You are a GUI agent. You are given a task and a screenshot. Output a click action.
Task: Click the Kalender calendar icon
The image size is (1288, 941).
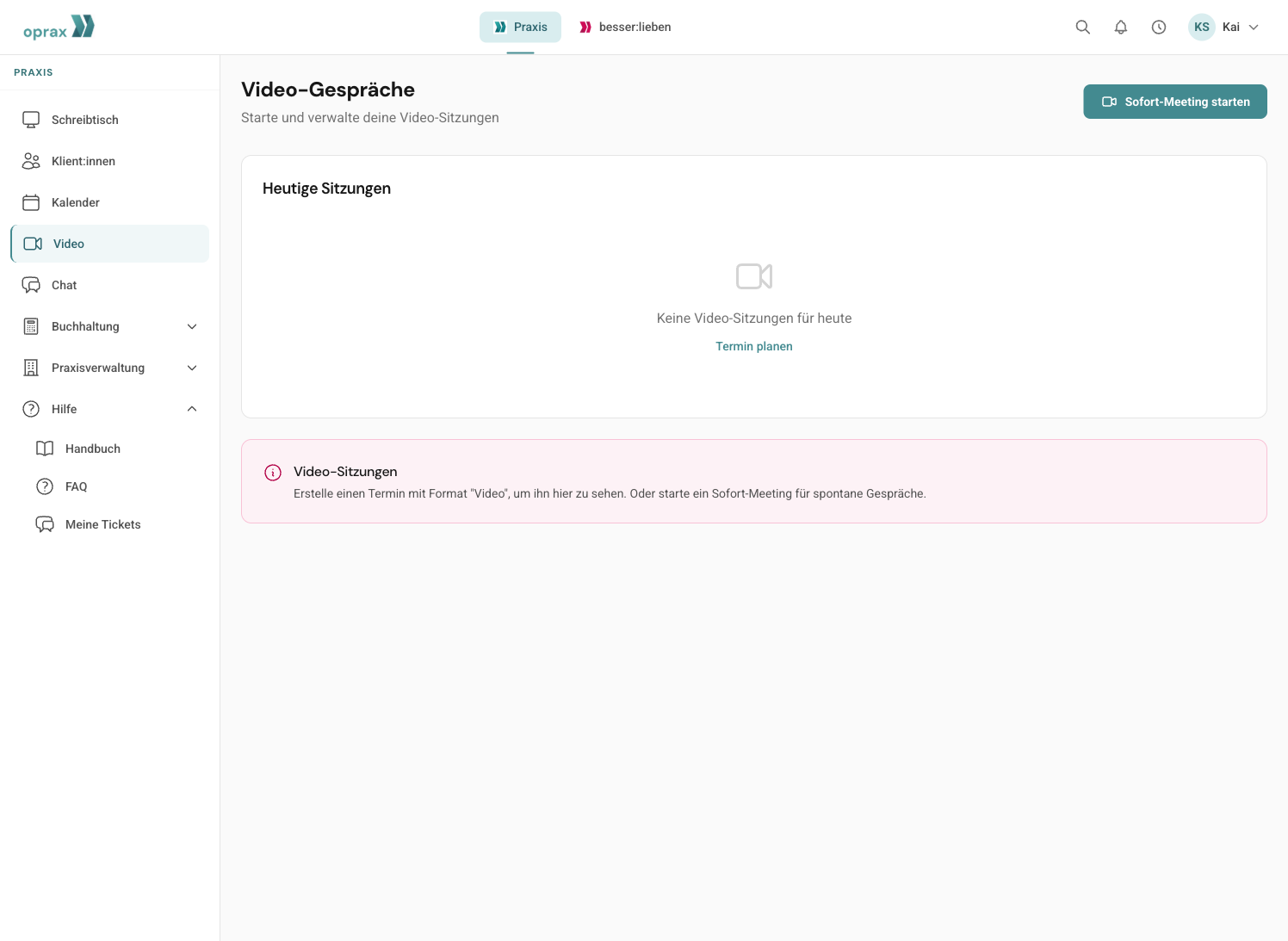pyautogui.click(x=31, y=202)
